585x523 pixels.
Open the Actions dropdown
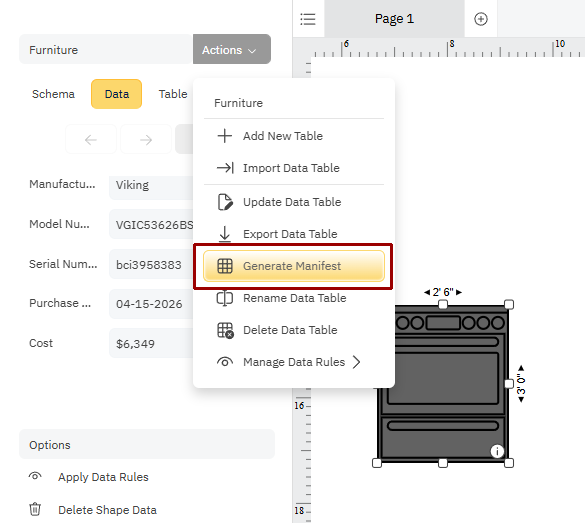click(x=232, y=49)
